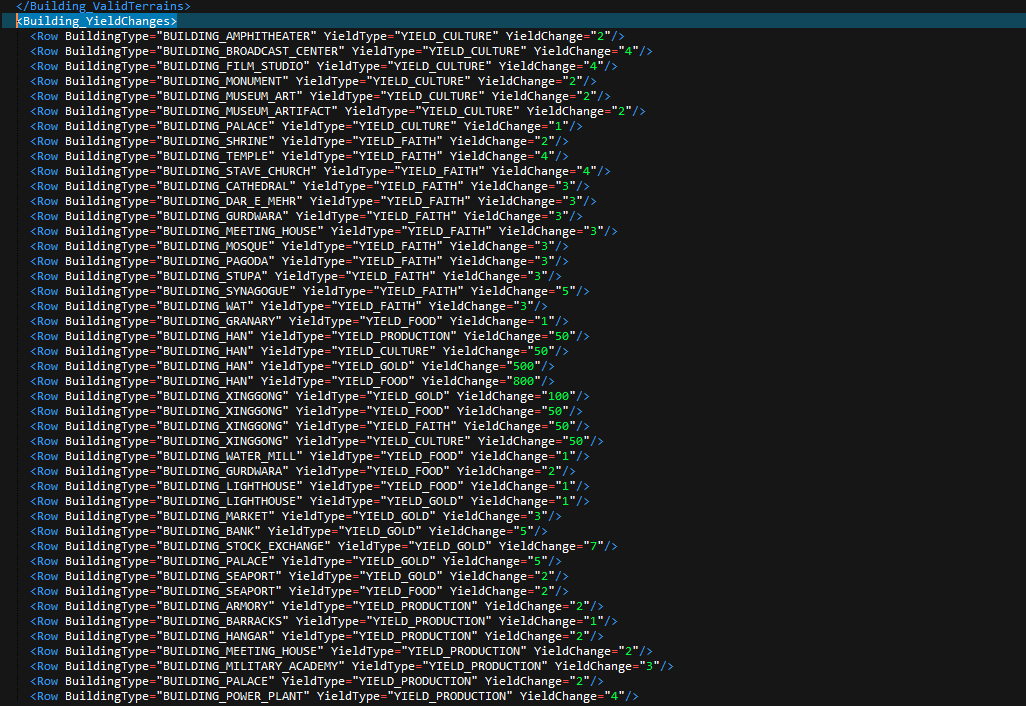This screenshot has height=706, width=1026.
Task: Click YIELD_CULTURE in the BUILDING_HAN row
Action: [x=383, y=351]
